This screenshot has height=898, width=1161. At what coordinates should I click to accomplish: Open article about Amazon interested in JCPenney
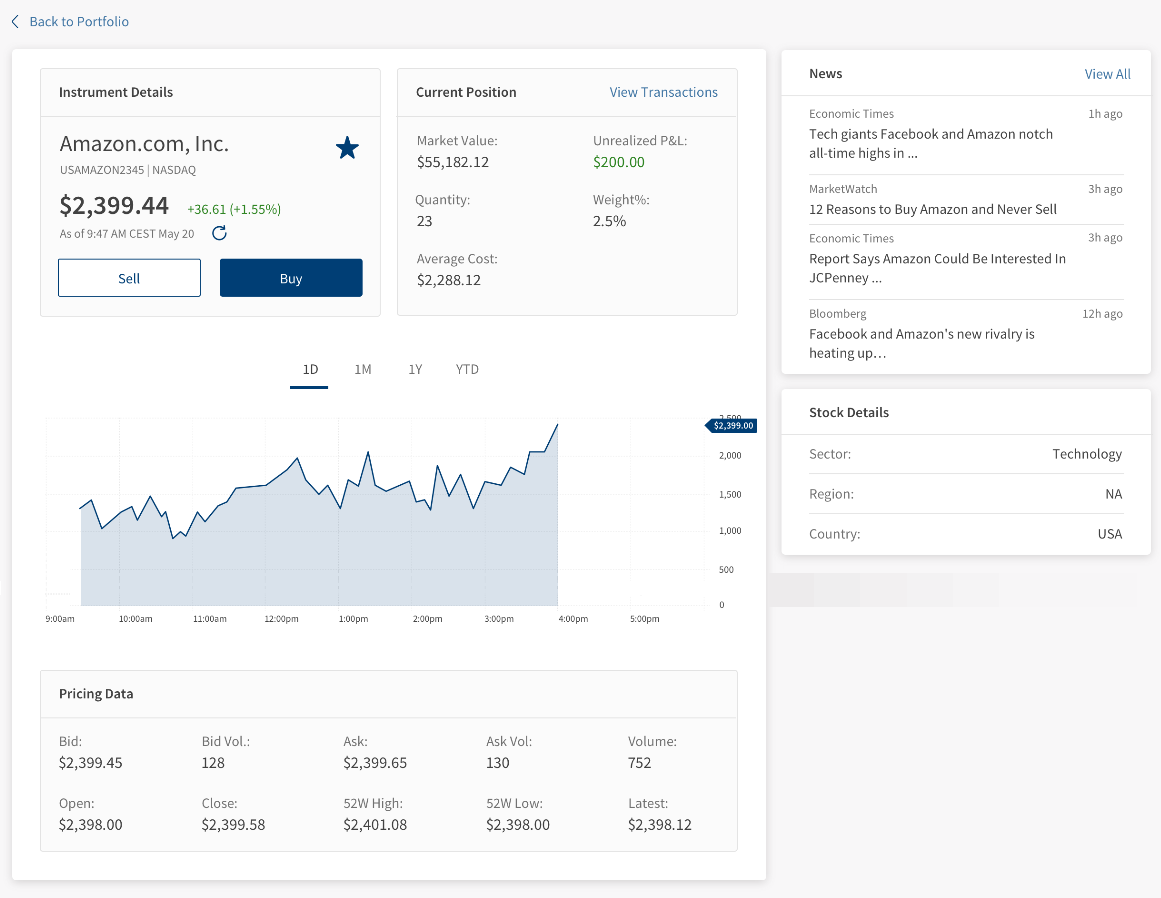pos(937,268)
